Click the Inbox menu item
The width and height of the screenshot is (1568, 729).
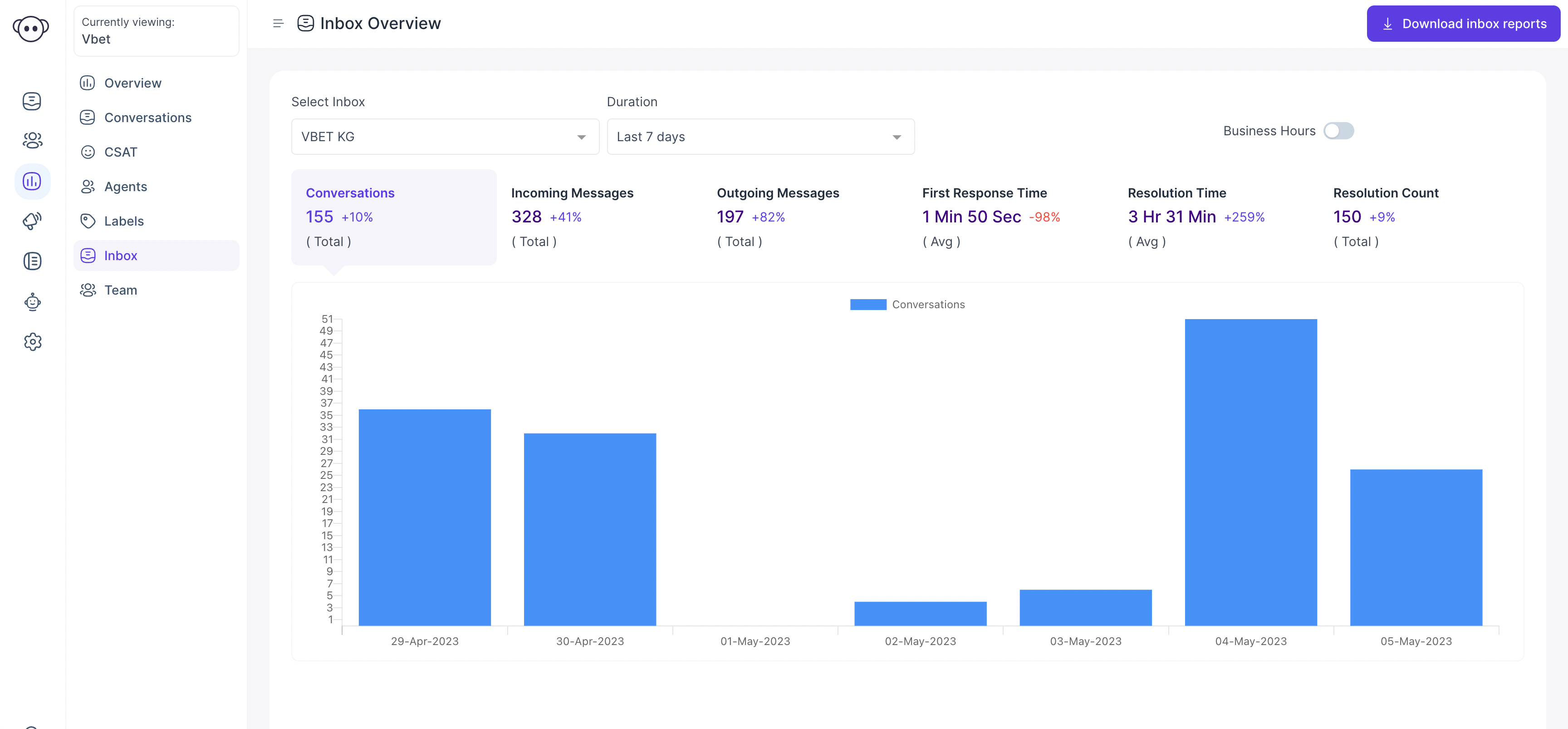click(x=155, y=256)
